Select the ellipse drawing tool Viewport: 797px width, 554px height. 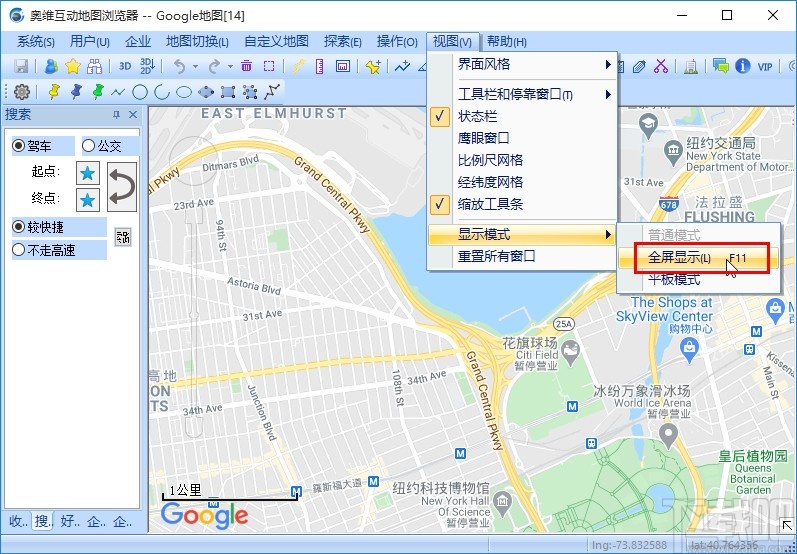[183, 92]
